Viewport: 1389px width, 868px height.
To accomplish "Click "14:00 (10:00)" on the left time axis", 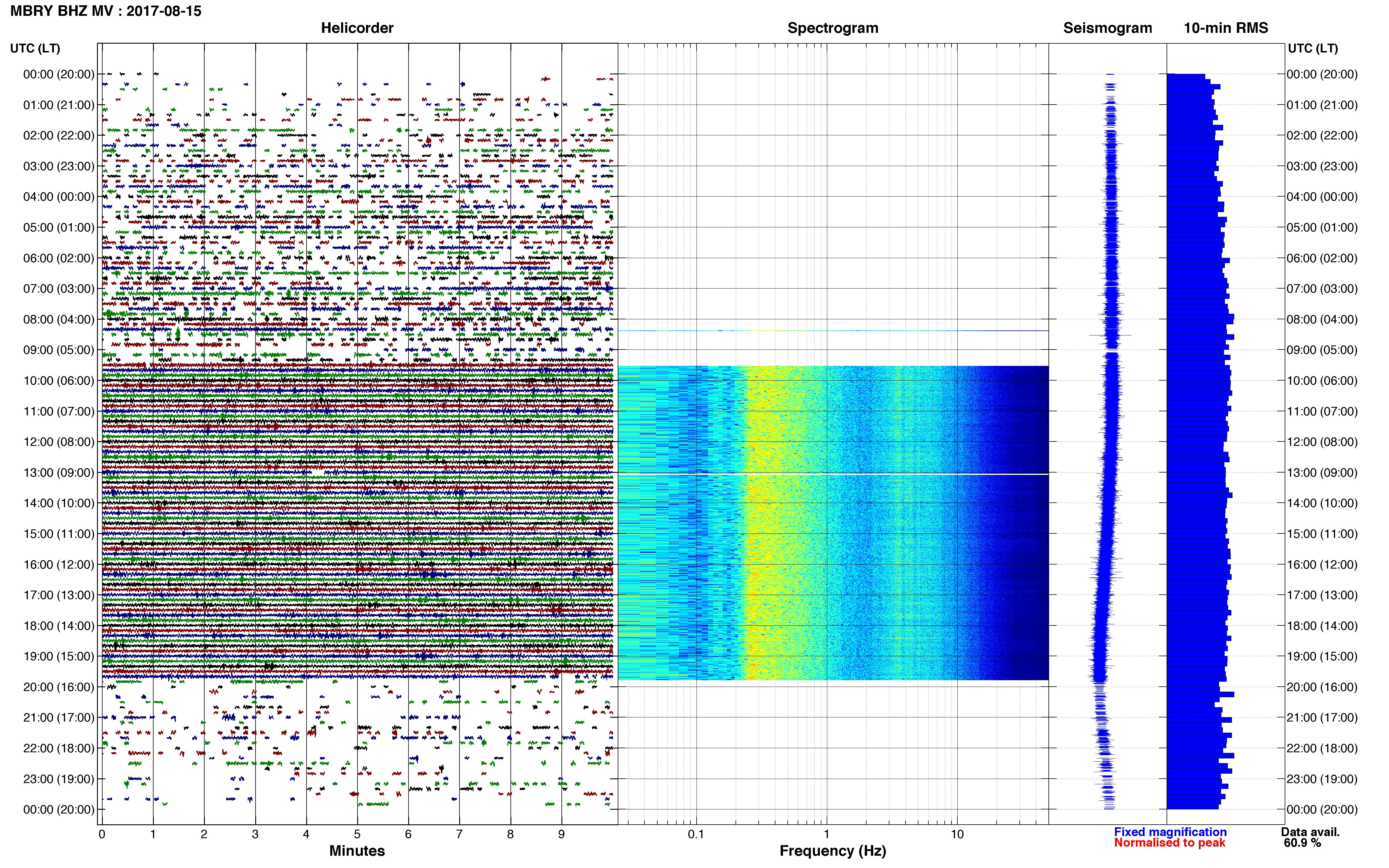I will (59, 504).
